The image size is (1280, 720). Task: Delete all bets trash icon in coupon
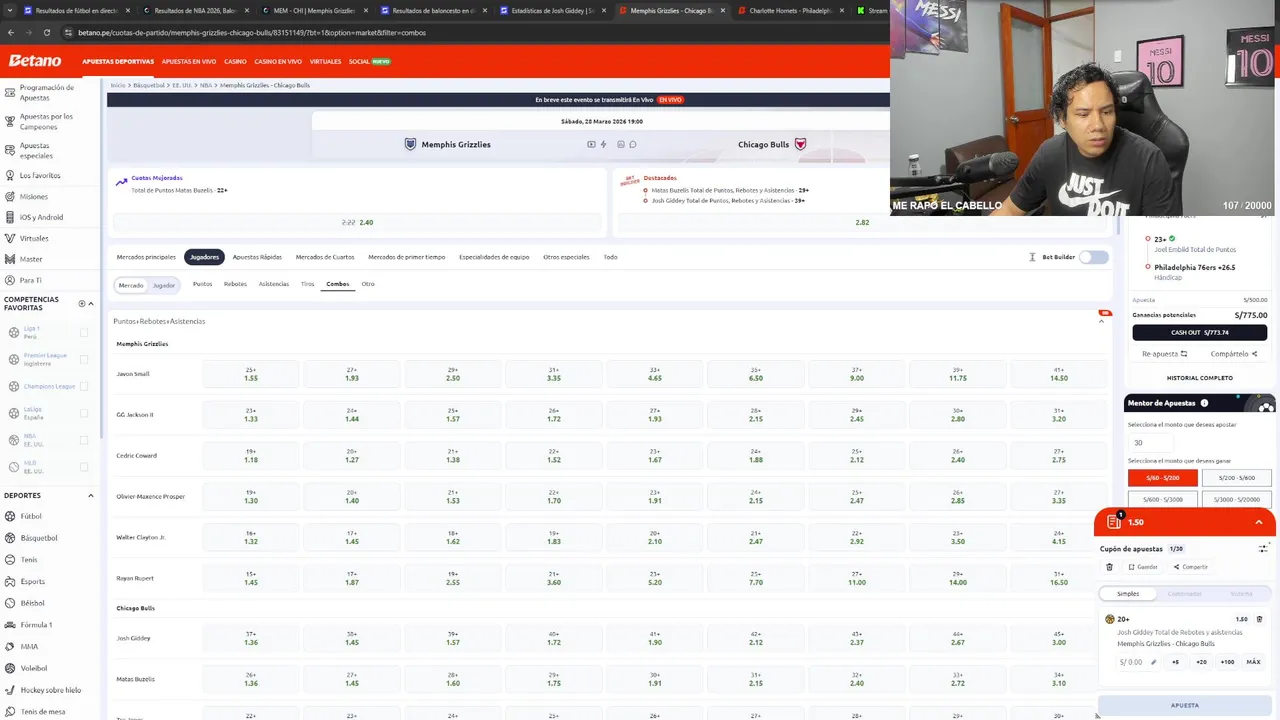tap(1109, 567)
